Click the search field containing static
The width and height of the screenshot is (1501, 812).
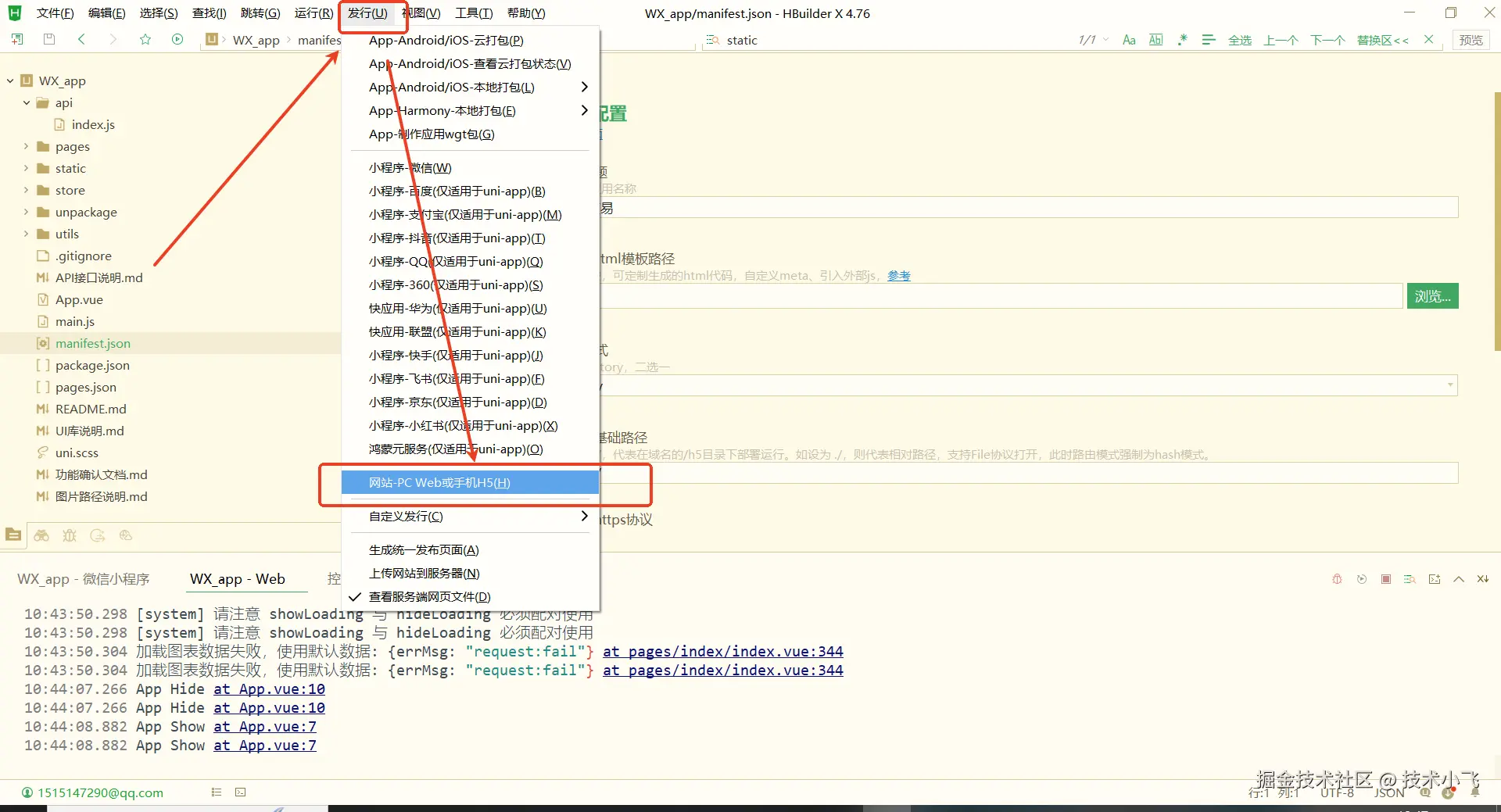pyautogui.click(x=883, y=40)
